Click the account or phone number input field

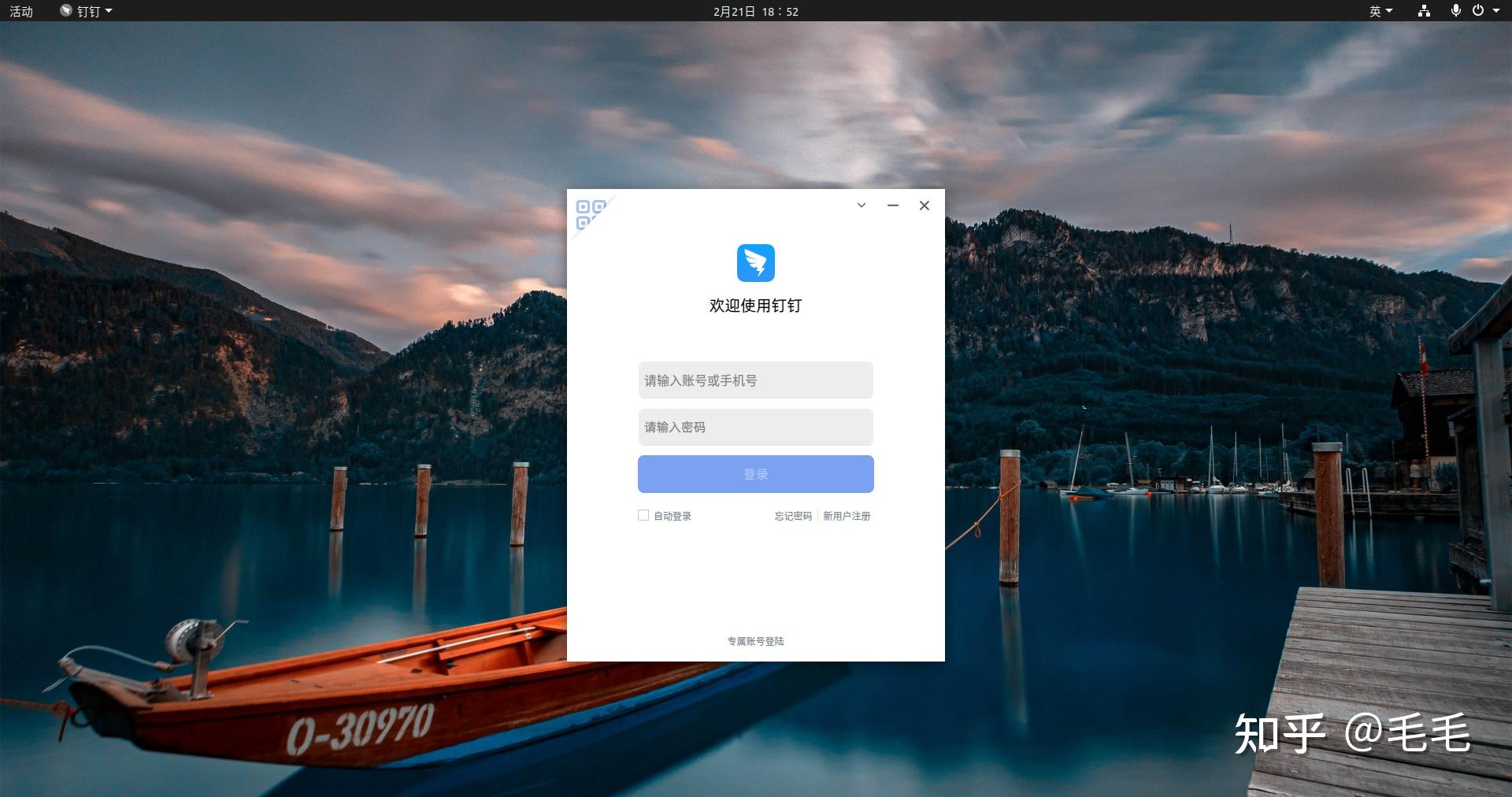[755, 380]
